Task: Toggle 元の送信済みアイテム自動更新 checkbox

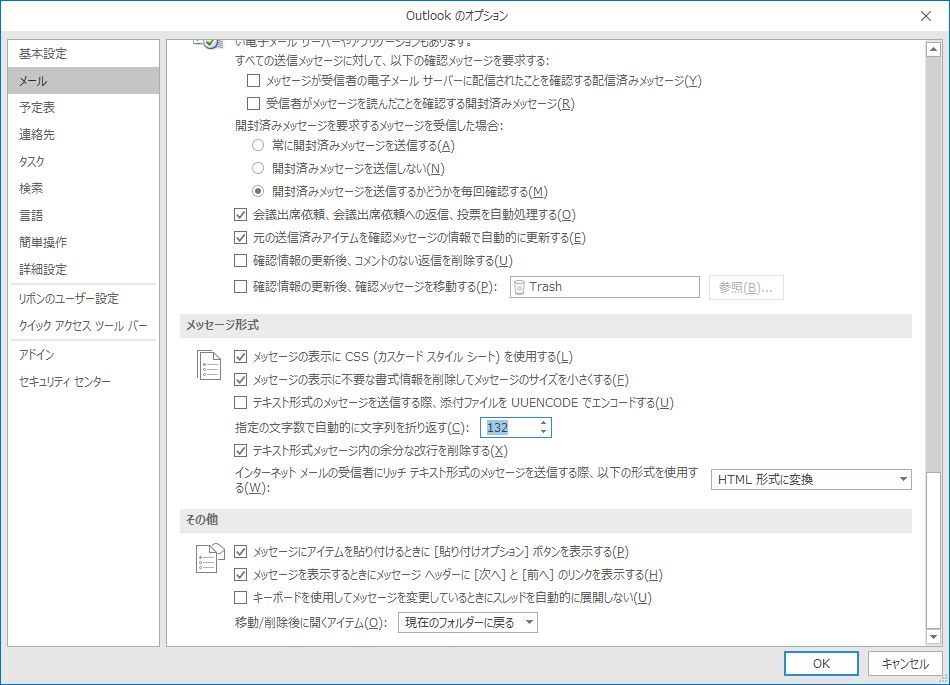Action: [241, 237]
